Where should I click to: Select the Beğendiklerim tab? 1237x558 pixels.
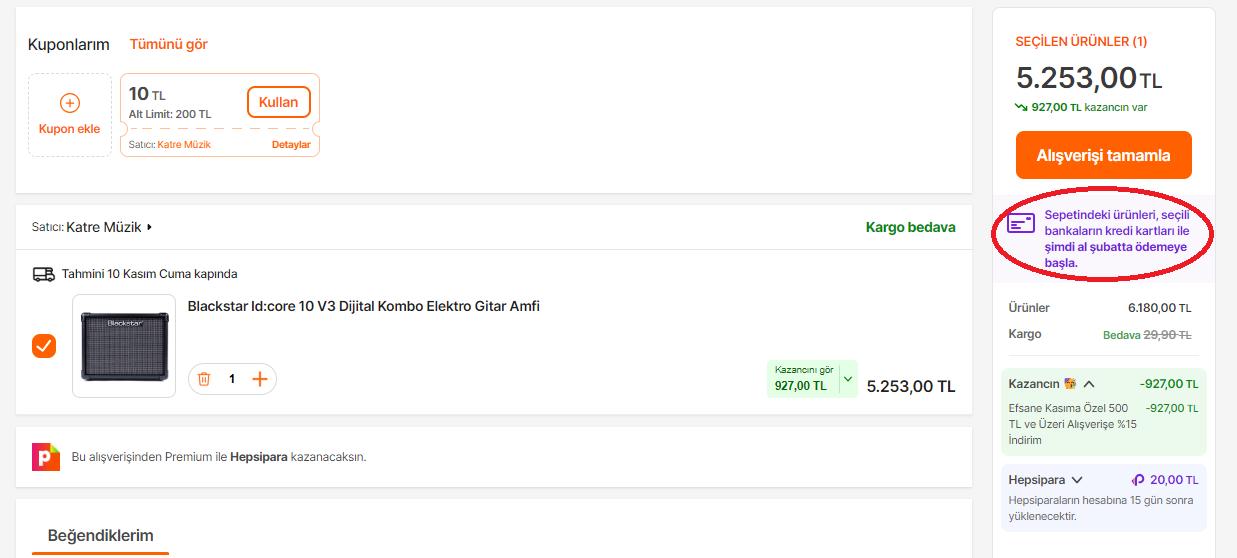click(101, 536)
